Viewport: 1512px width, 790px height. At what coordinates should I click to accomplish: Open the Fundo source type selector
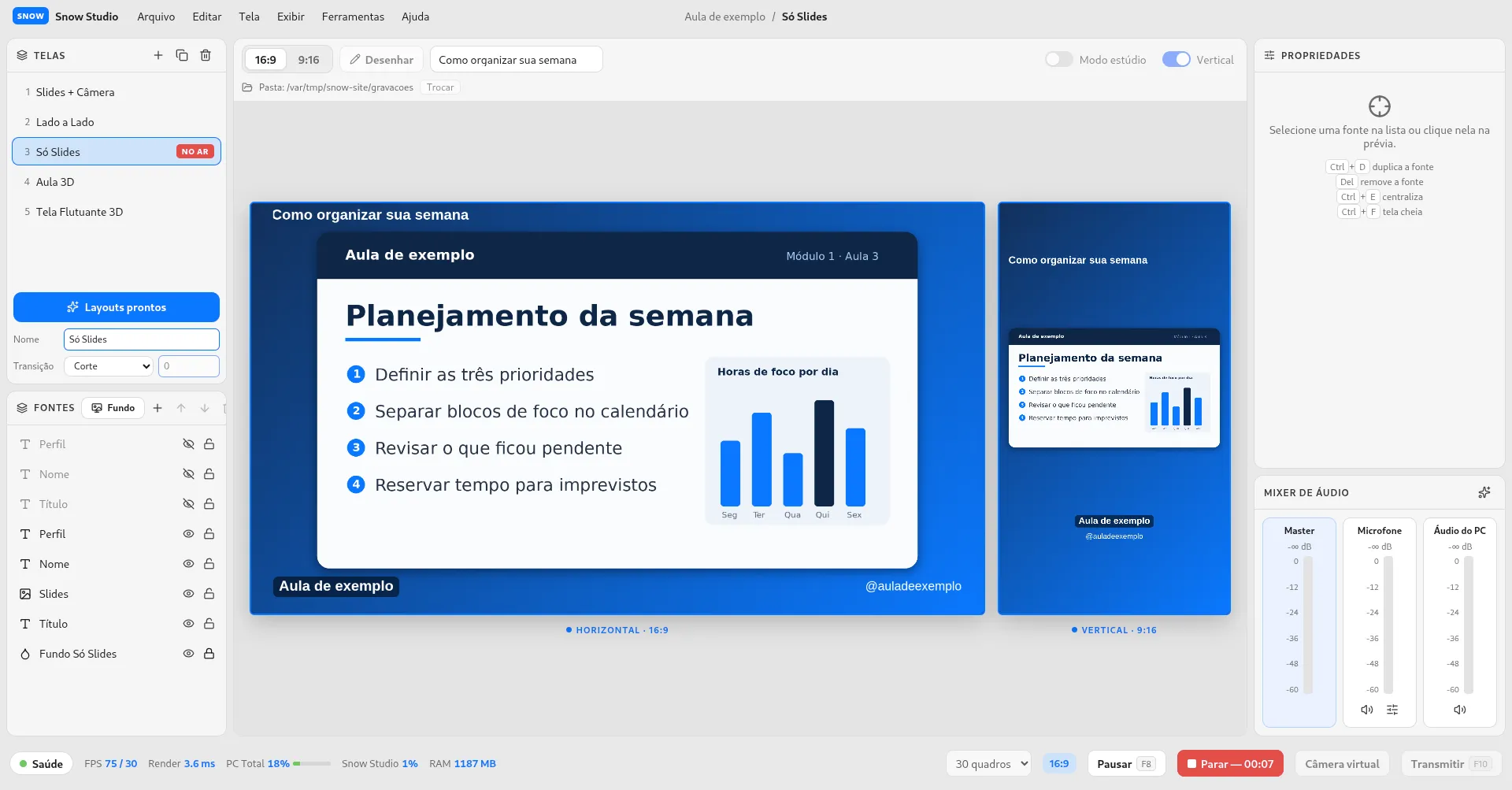(x=113, y=408)
